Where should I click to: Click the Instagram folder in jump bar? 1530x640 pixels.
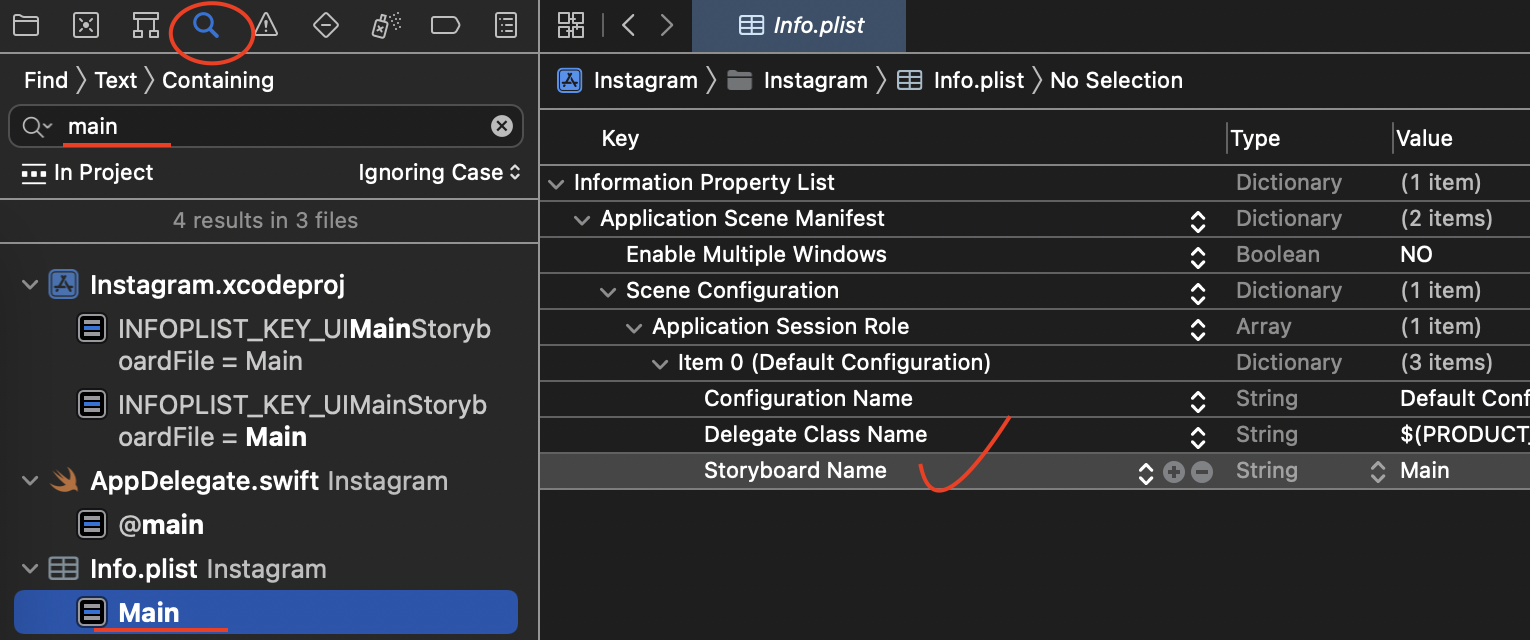pyautogui.click(x=797, y=80)
